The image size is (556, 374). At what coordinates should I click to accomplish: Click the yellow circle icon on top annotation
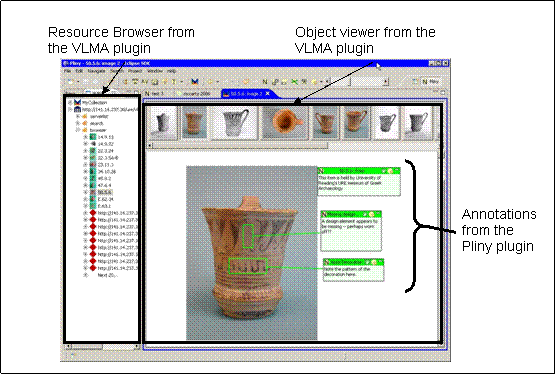click(x=390, y=171)
